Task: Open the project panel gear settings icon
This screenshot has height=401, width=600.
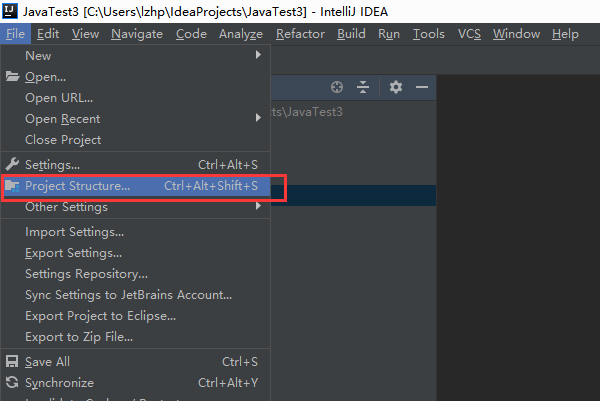Action: (396, 87)
